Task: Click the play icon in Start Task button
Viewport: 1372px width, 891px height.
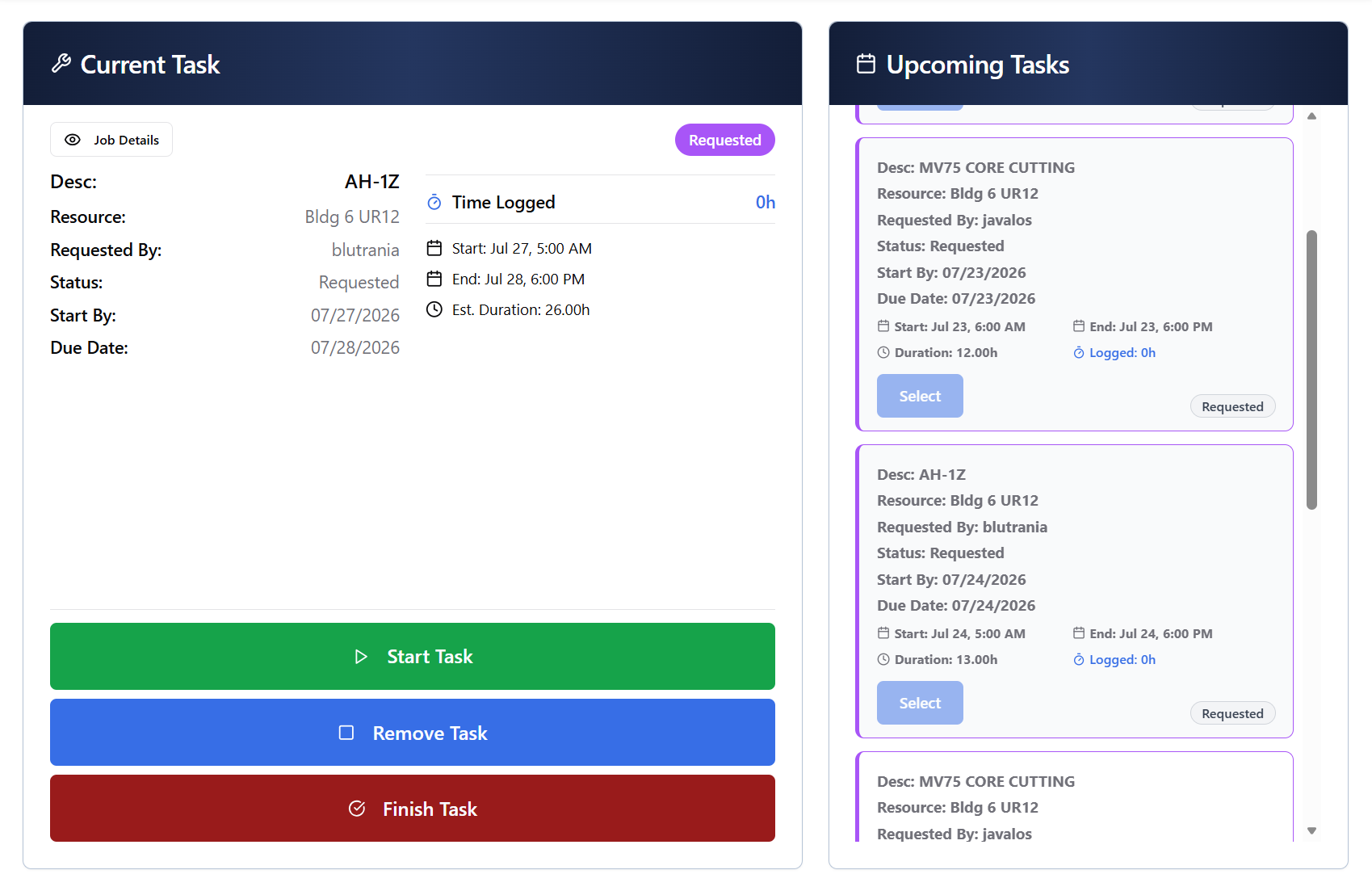Action: (361, 657)
